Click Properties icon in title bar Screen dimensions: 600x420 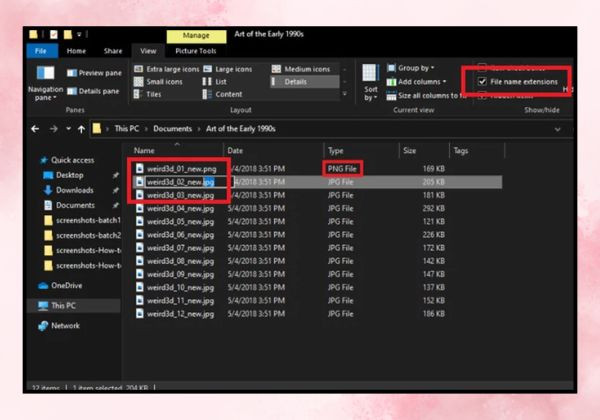pyautogui.click(x=54, y=34)
